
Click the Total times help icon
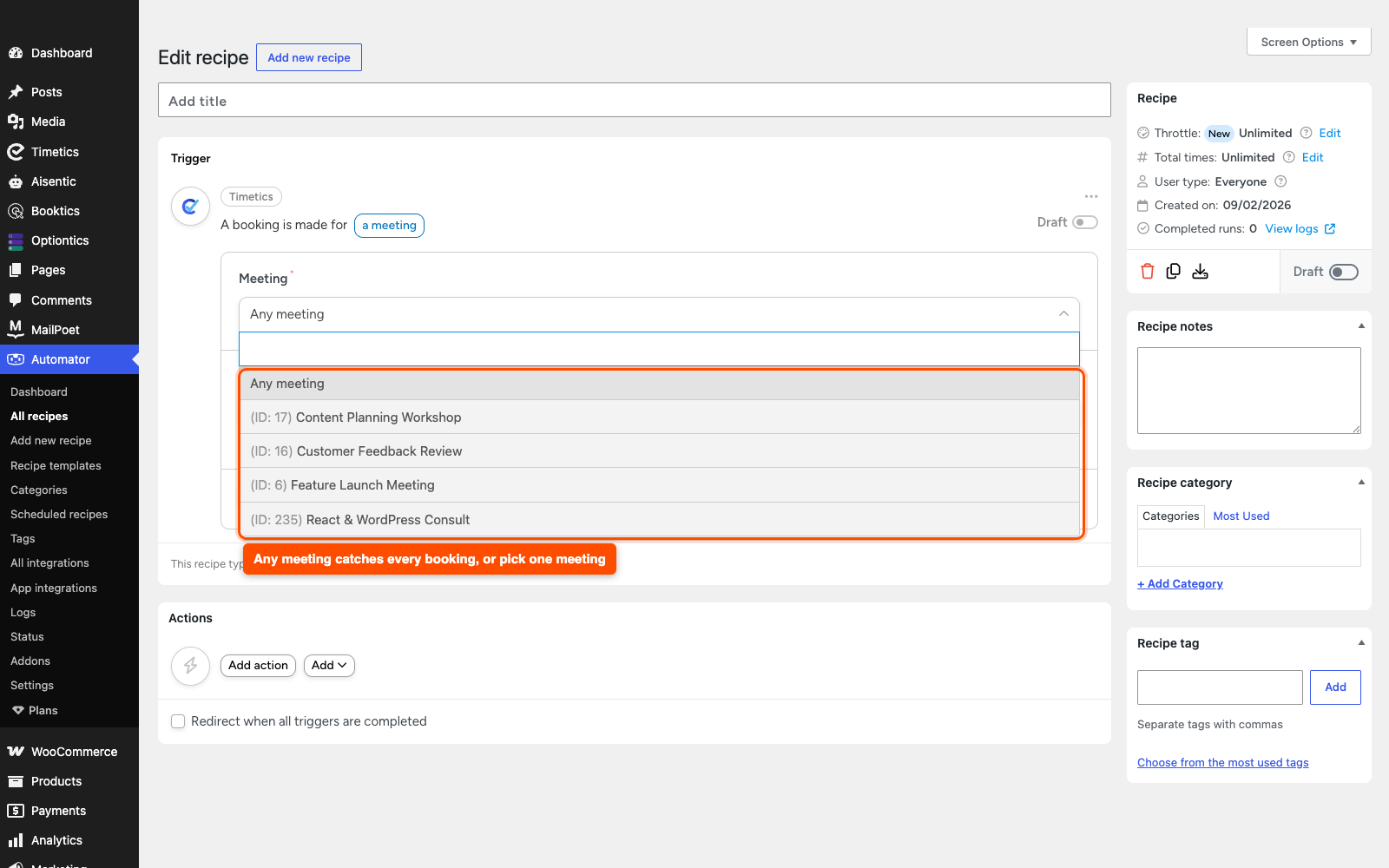coord(1289,157)
